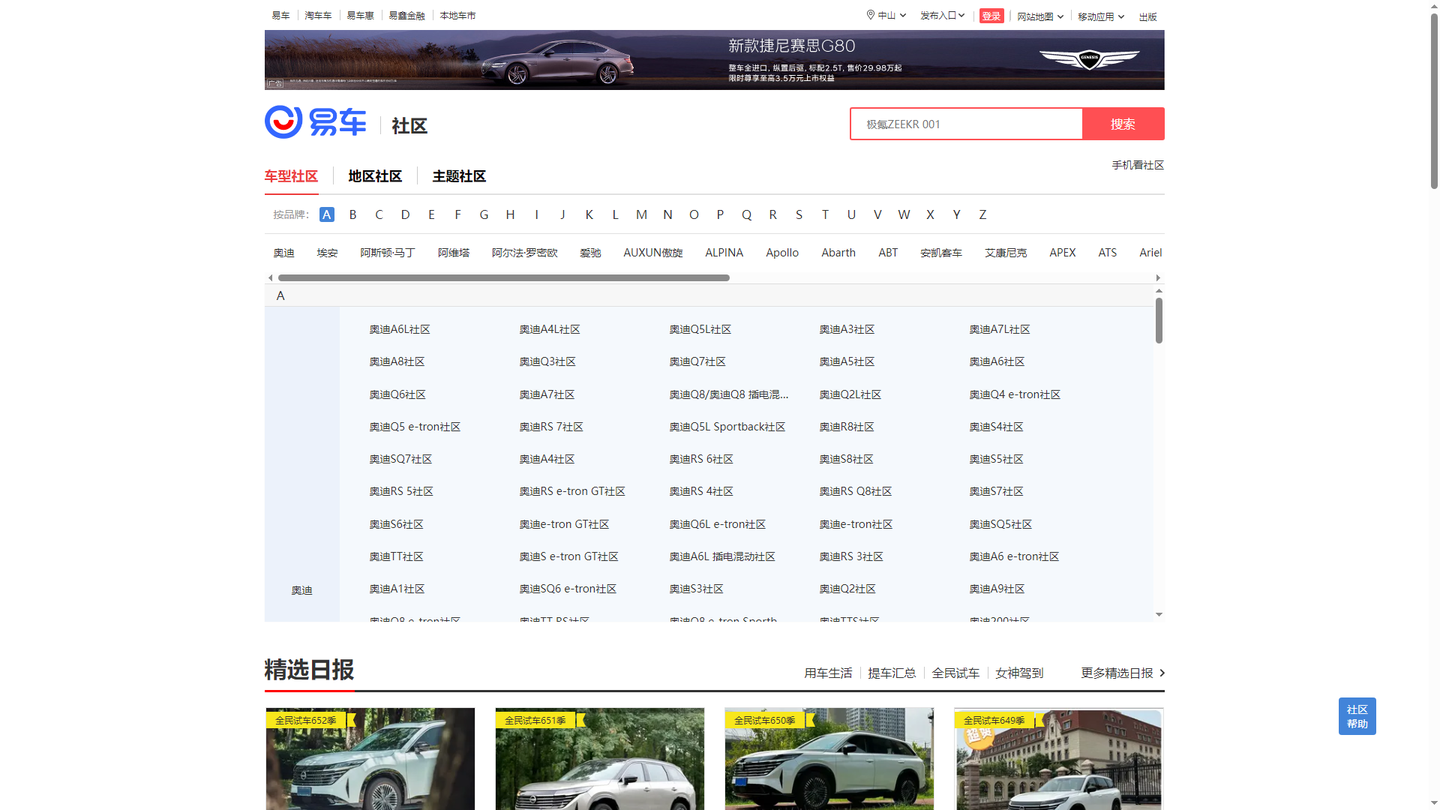Click the horizontal brand list scrollbar thumb

[504, 278]
